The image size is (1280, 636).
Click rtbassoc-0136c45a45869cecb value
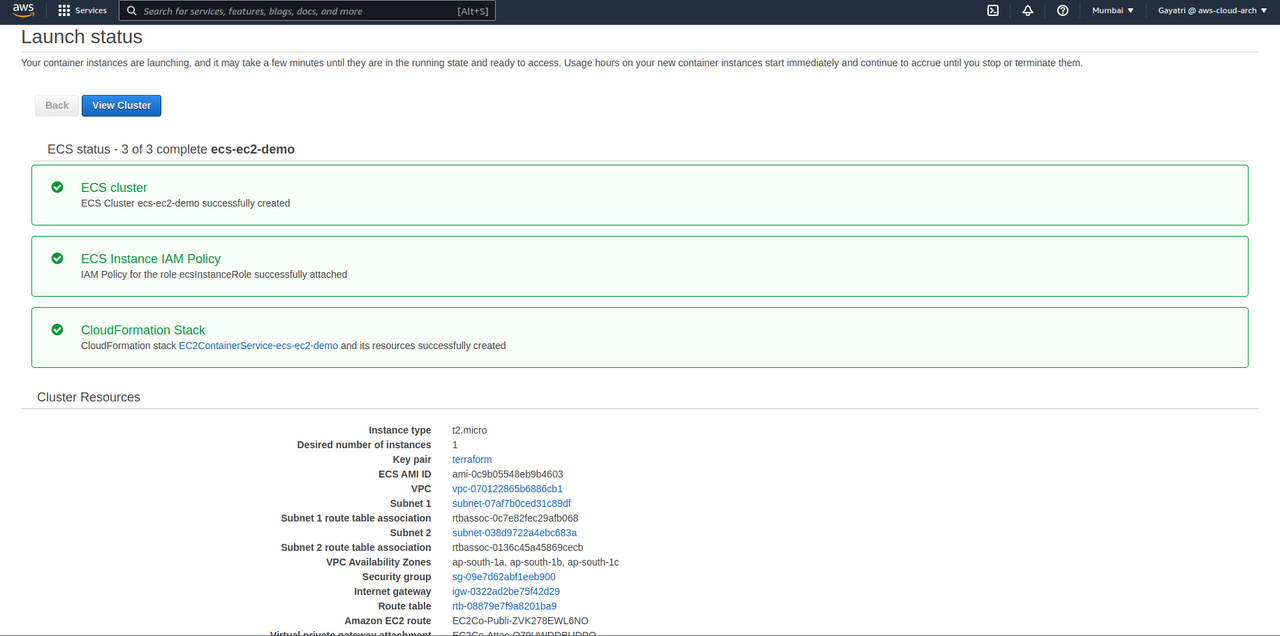coord(517,548)
